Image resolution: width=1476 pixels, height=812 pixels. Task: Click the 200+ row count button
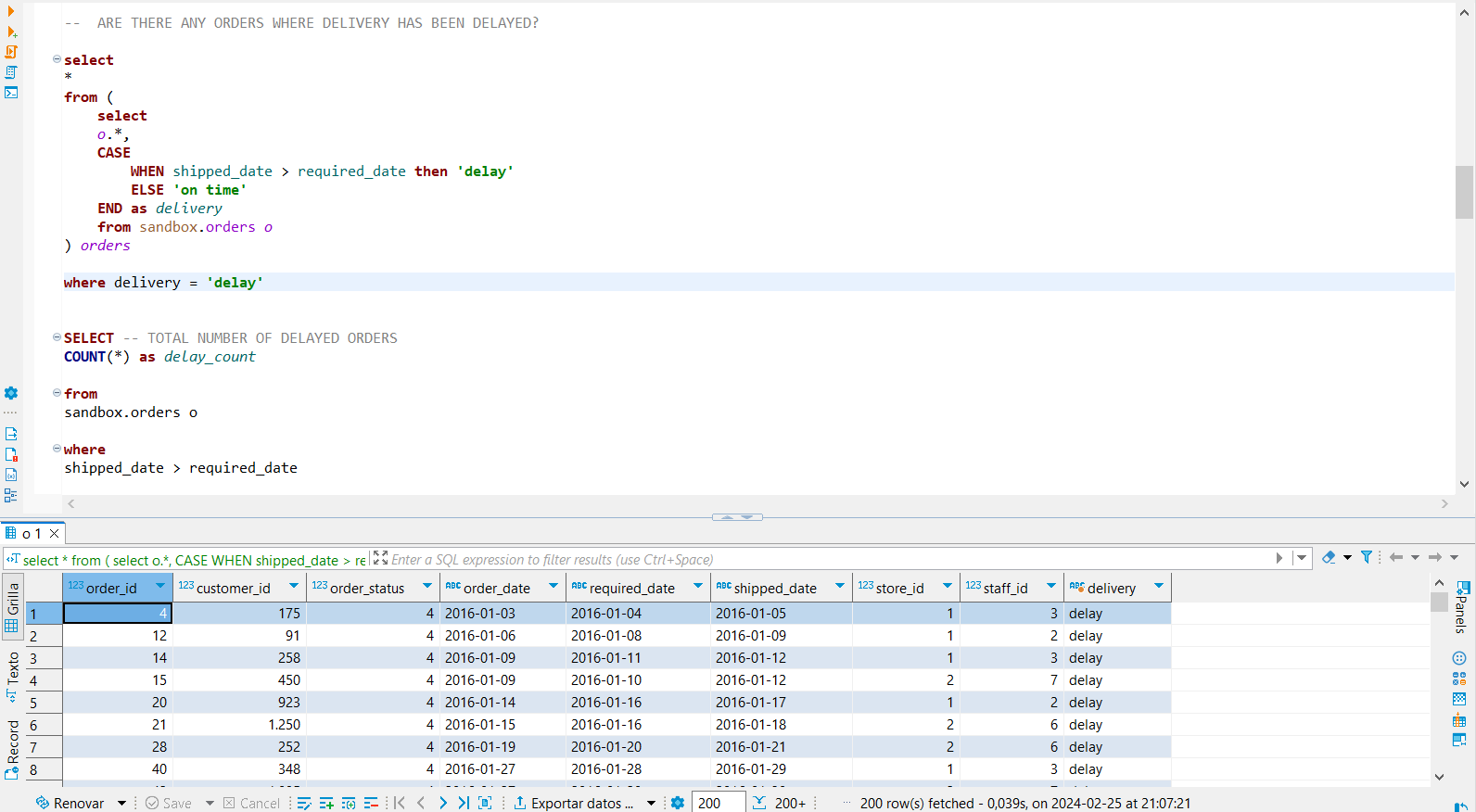(780, 803)
